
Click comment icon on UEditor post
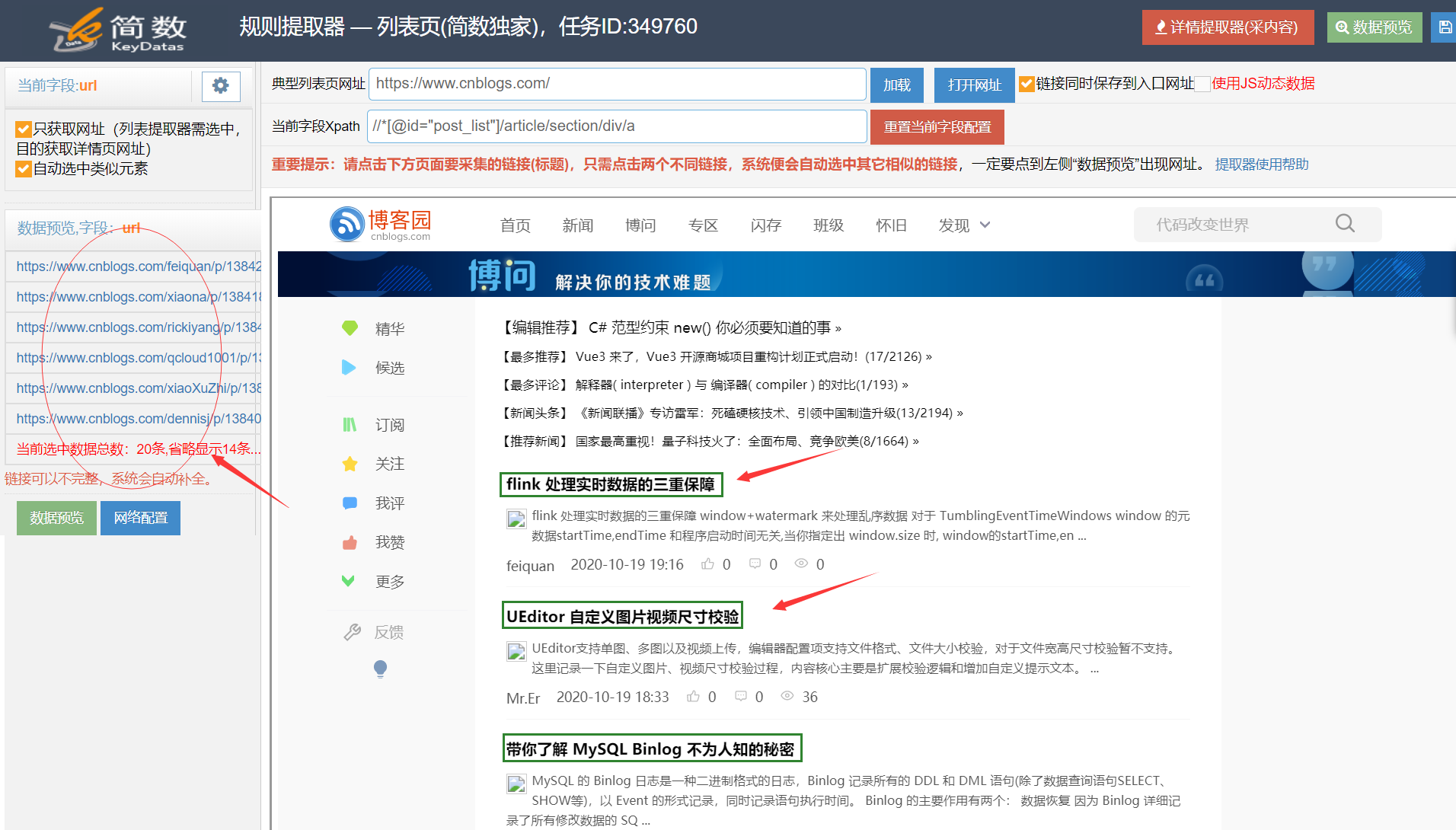[740, 697]
